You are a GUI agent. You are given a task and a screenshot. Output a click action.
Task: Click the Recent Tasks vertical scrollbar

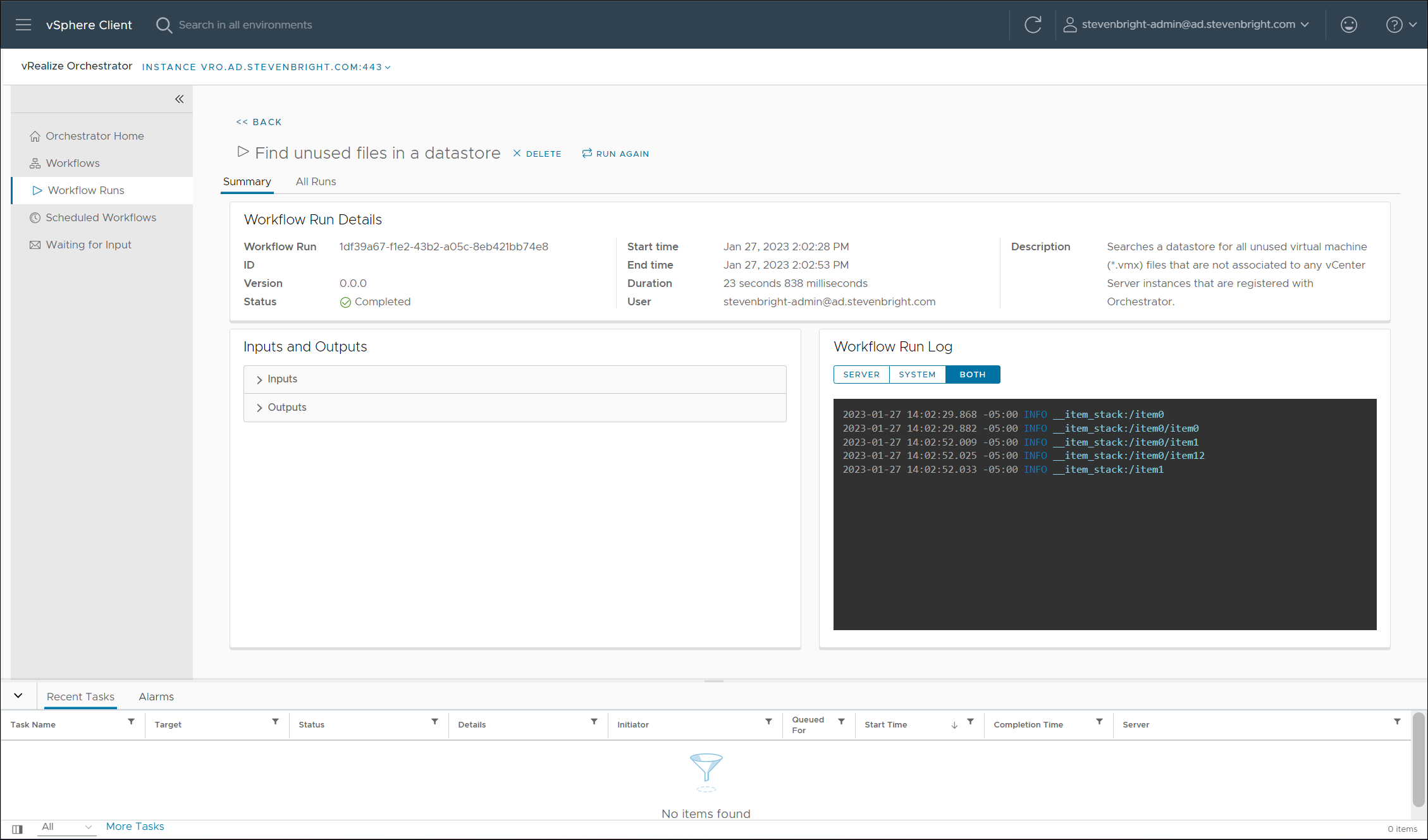coord(1419,758)
